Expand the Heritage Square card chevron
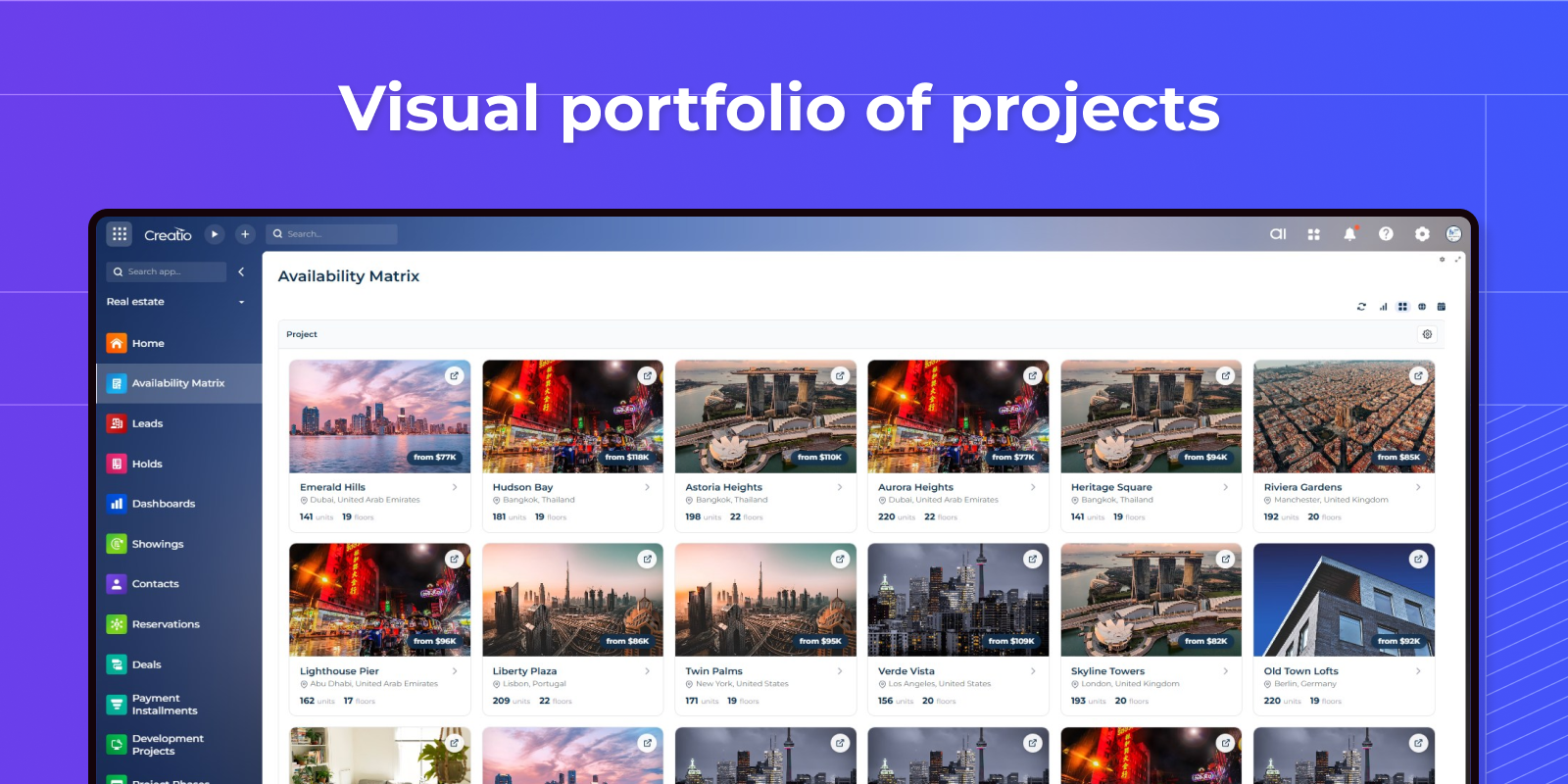1568x784 pixels. 1226,487
